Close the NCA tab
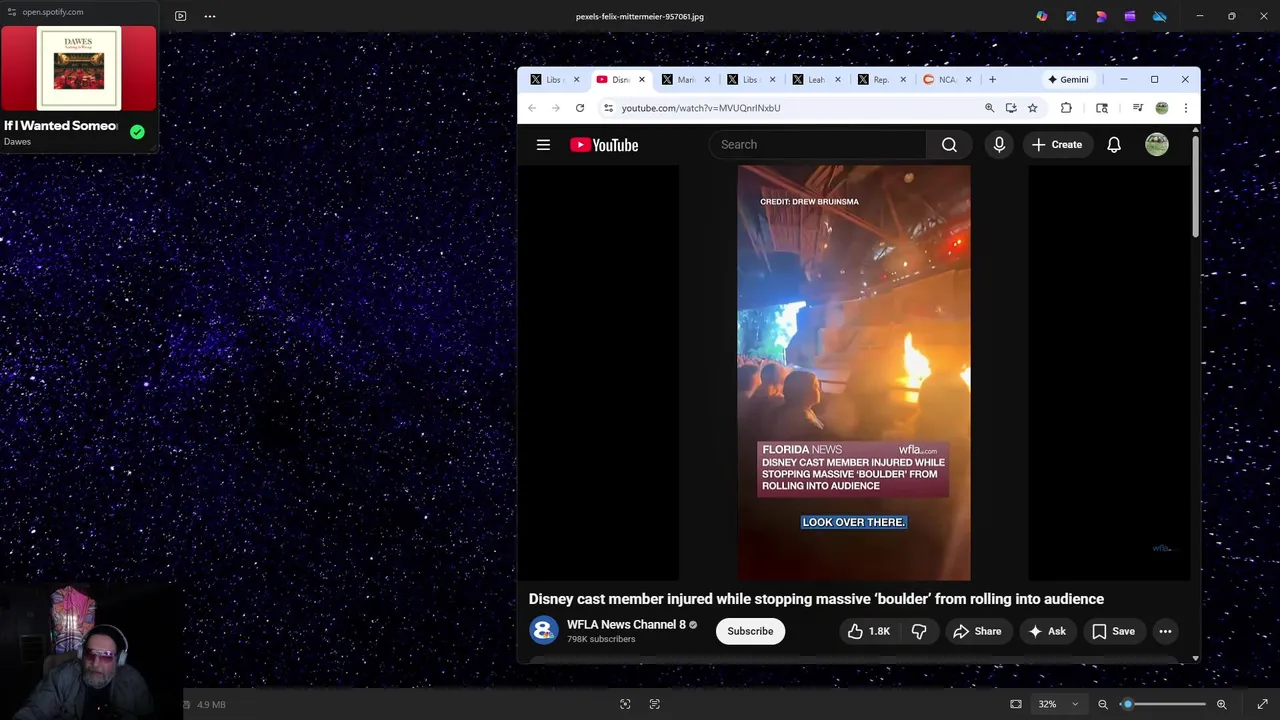The height and width of the screenshot is (720, 1280). tap(969, 80)
